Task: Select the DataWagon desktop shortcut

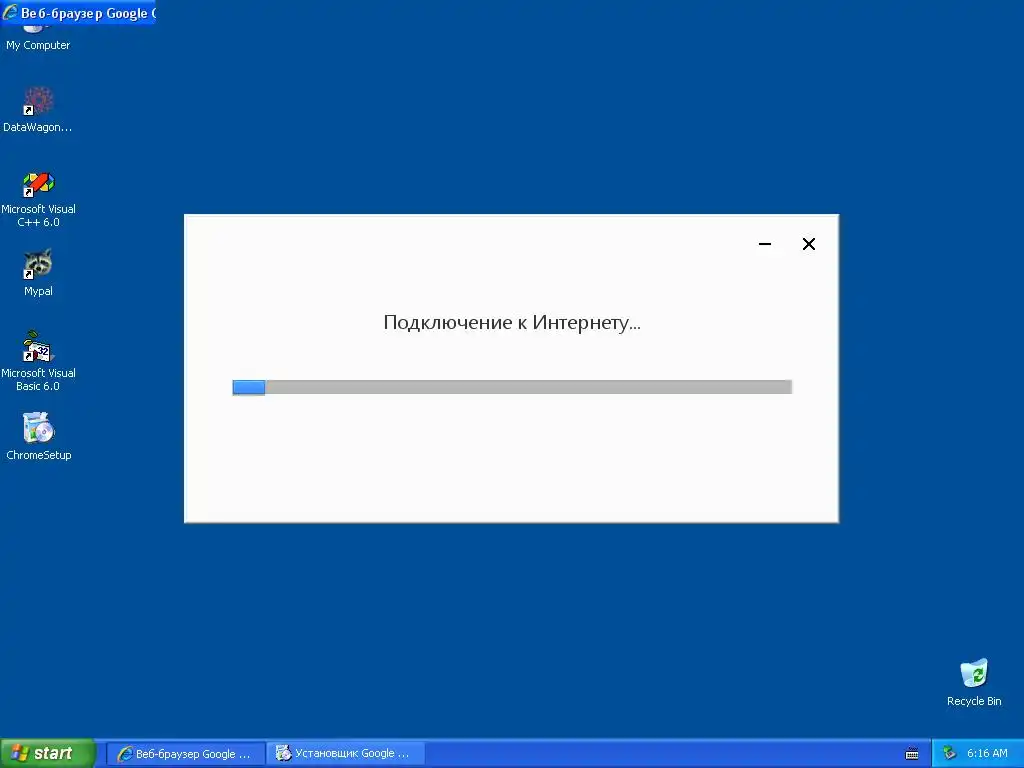Action: click(38, 109)
